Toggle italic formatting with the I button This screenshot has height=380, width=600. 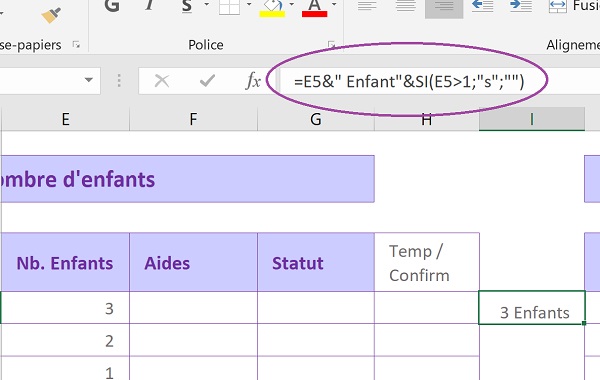(150, 6)
